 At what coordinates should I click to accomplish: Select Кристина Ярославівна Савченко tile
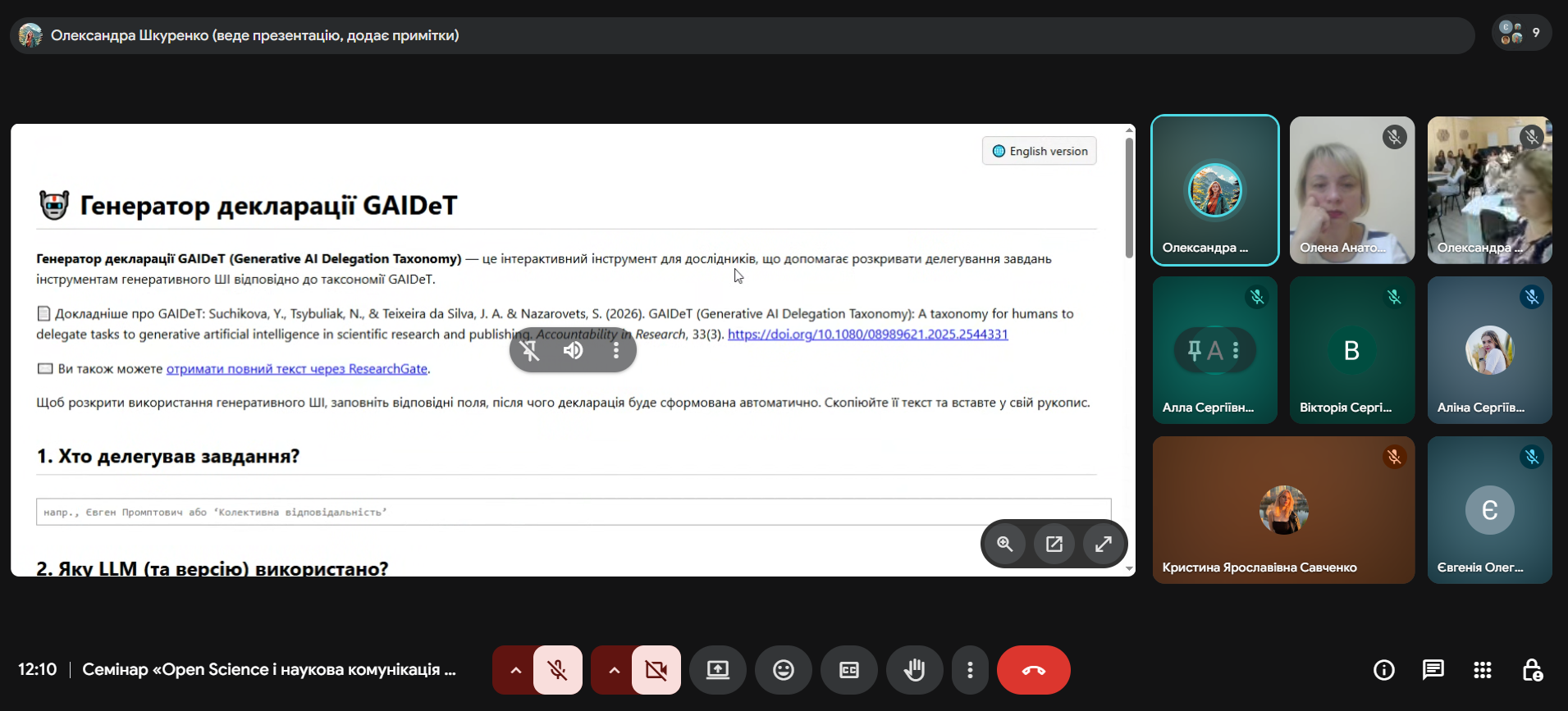point(1284,510)
